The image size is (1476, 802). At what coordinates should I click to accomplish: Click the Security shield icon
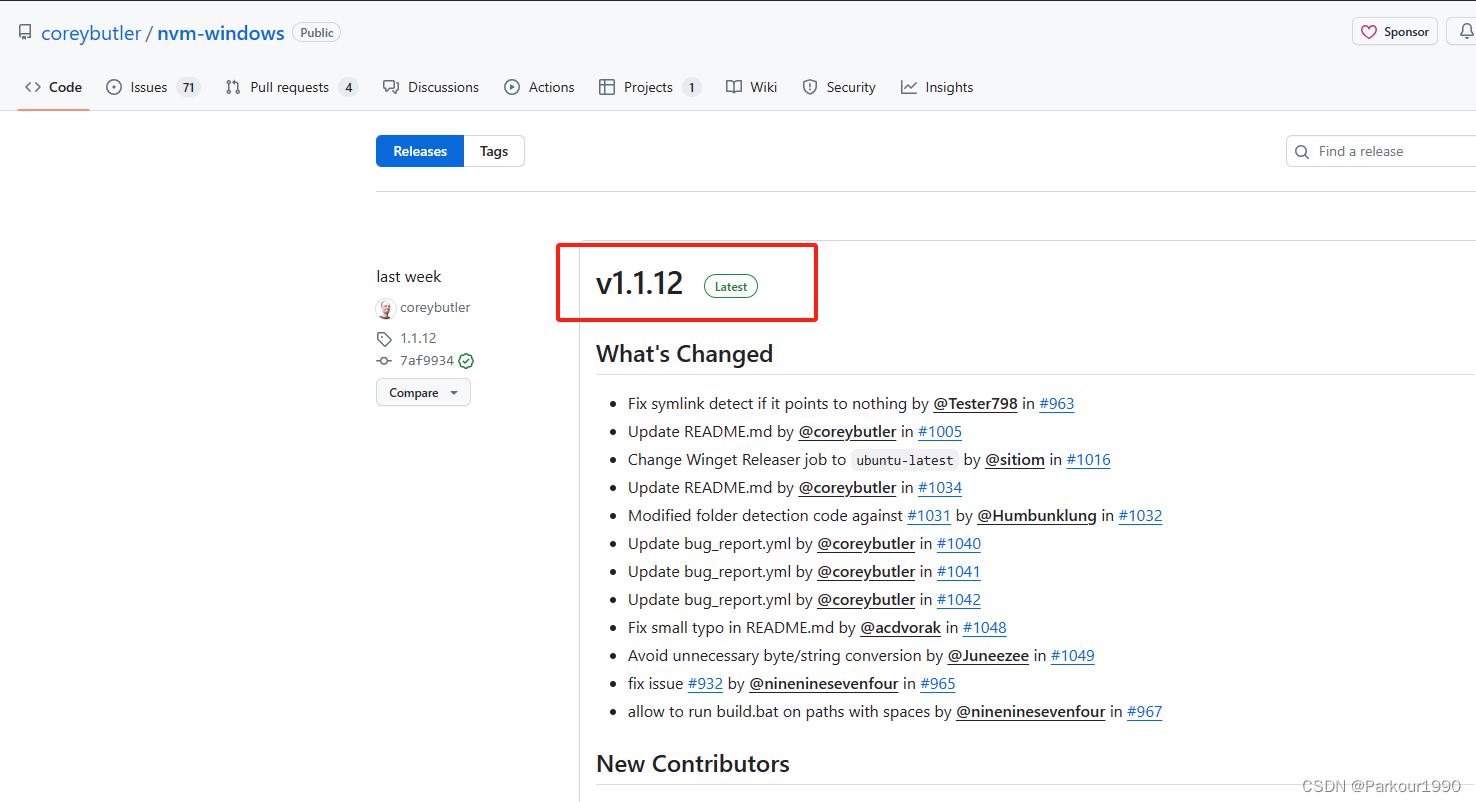tap(810, 87)
